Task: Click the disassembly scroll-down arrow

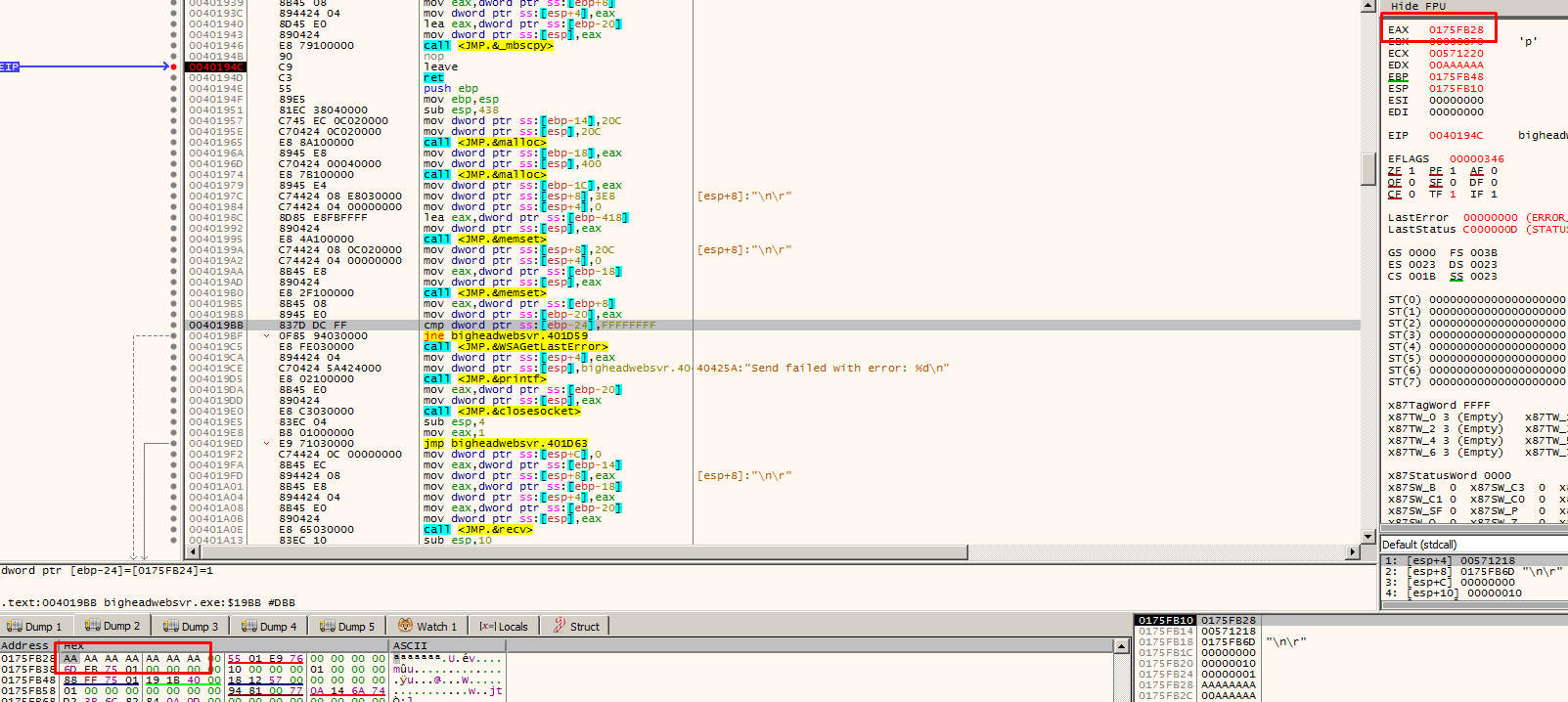Action: click(1368, 536)
